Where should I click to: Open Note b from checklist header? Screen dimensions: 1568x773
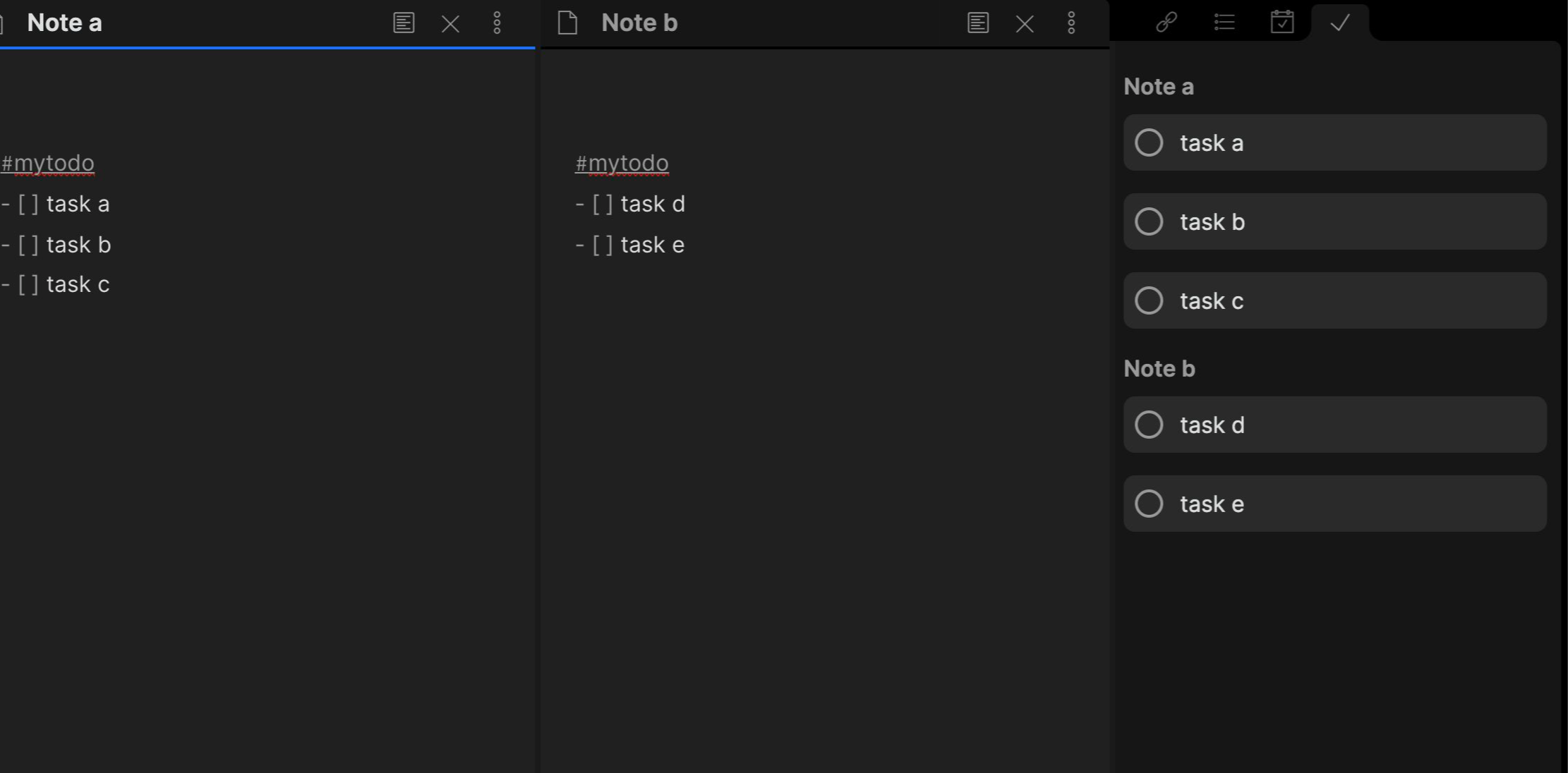(x=1159, y=369)
